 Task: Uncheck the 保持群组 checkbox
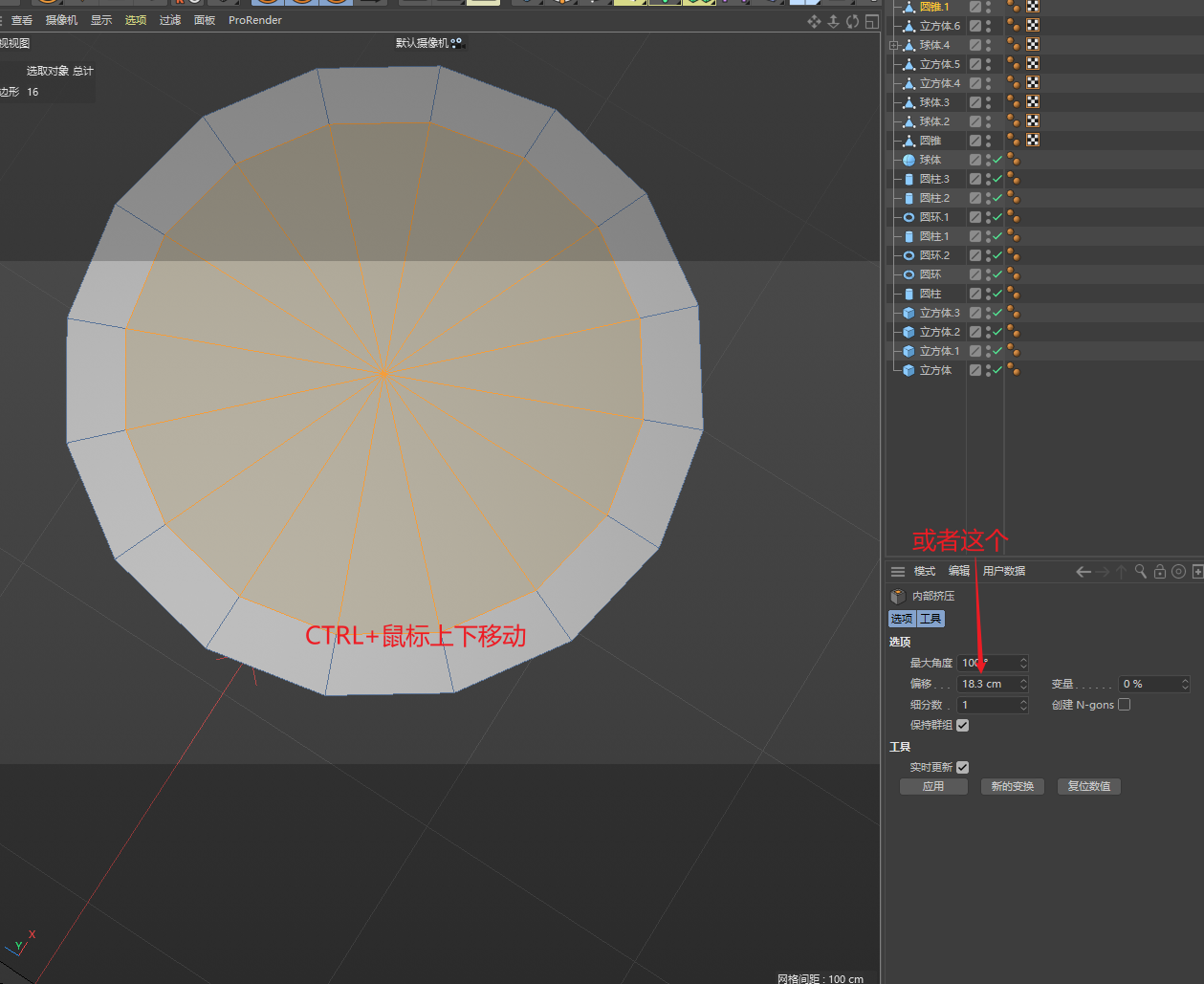pyautogui.click(x=963, y=725)
